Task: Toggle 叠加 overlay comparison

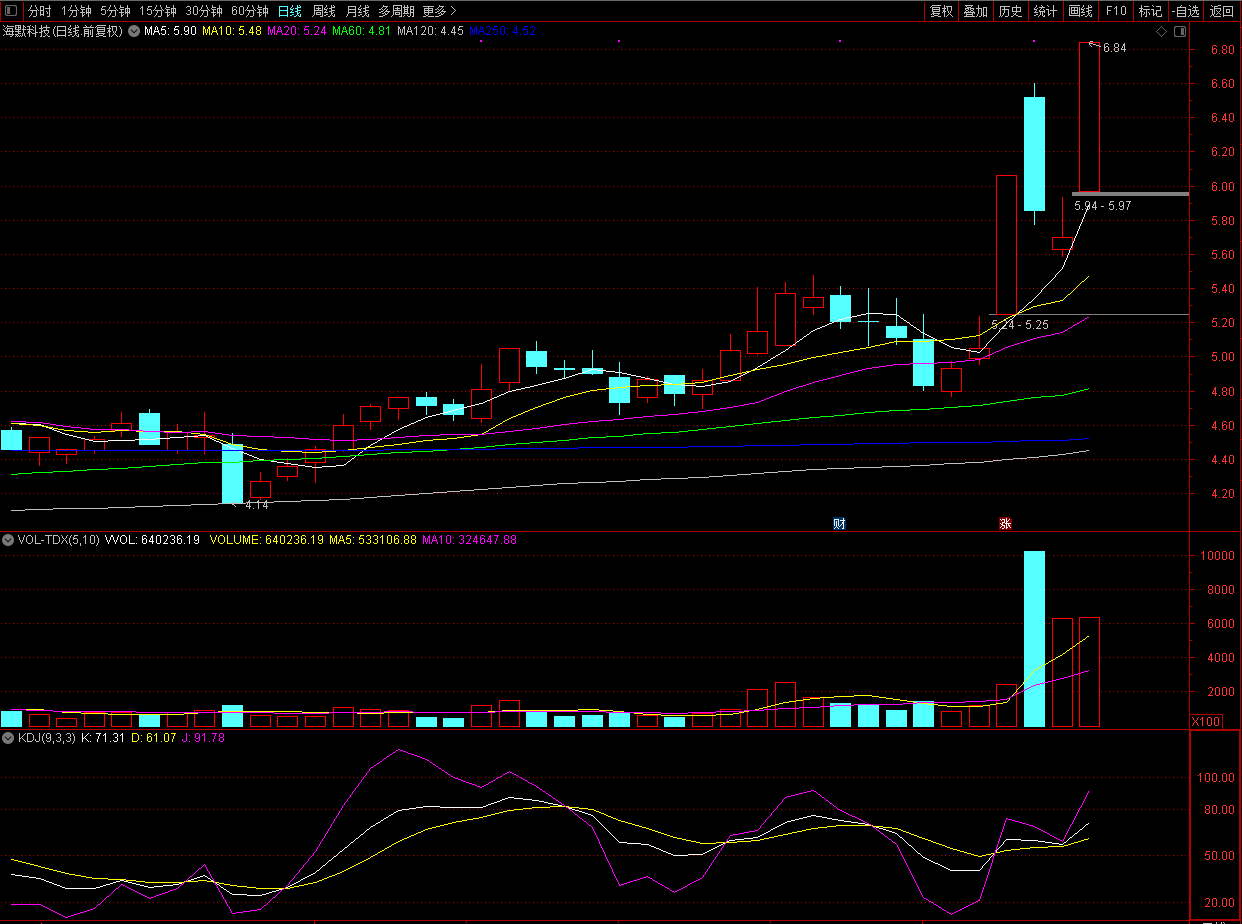Action: [x=975, y=11]
